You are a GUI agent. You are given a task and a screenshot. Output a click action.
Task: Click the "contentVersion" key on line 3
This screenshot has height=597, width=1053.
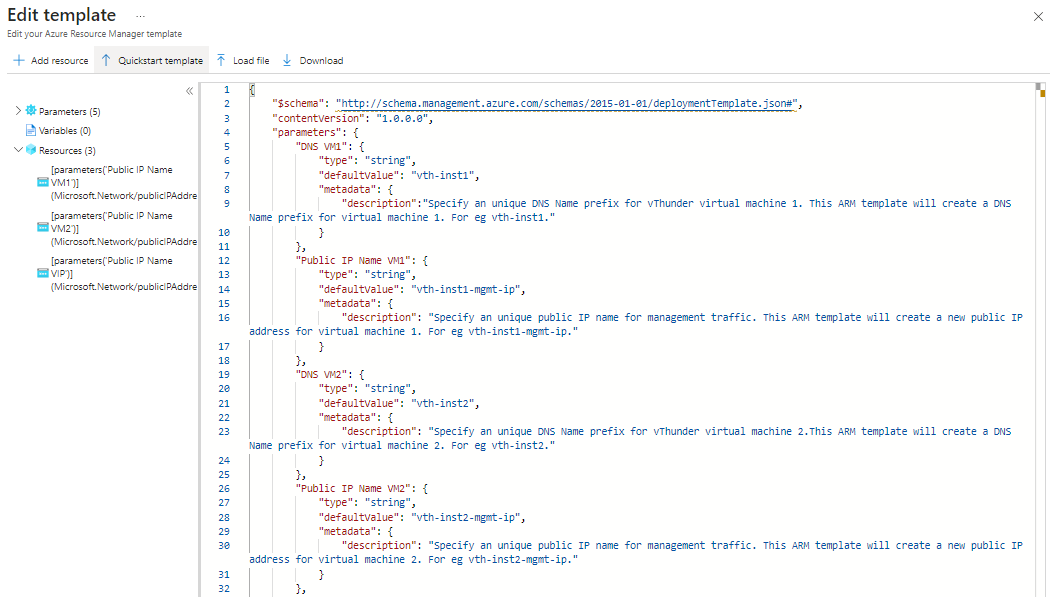(318, 118)
